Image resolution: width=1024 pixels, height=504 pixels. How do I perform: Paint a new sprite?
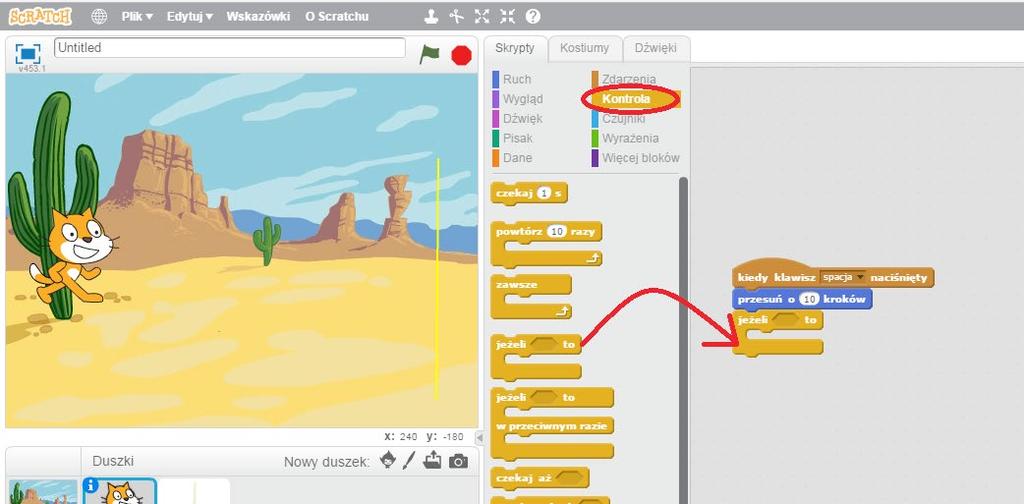(x=409, y=461)
